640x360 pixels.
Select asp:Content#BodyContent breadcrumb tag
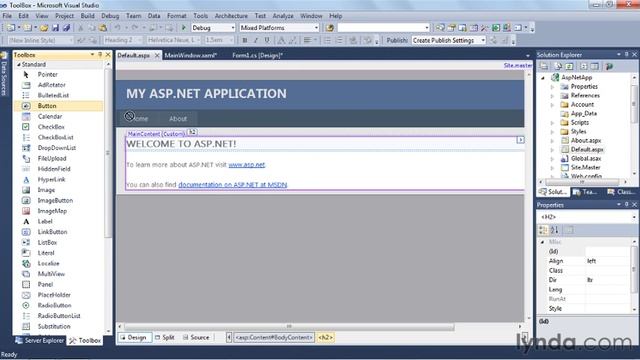[x=273, y=338]
